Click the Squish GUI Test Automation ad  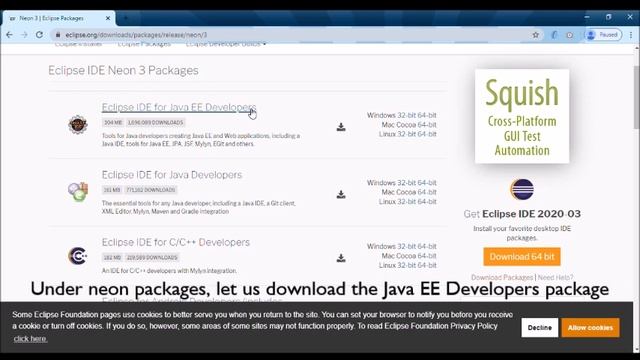click(522, 116)
